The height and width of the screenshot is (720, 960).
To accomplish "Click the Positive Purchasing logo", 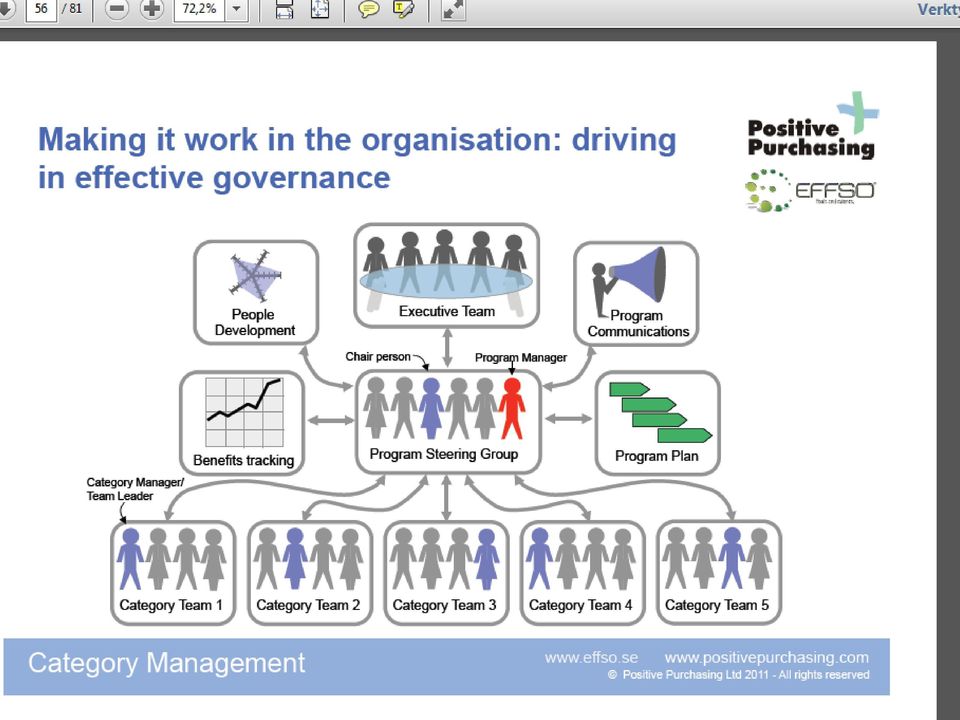I will click(x=813, y=126).
